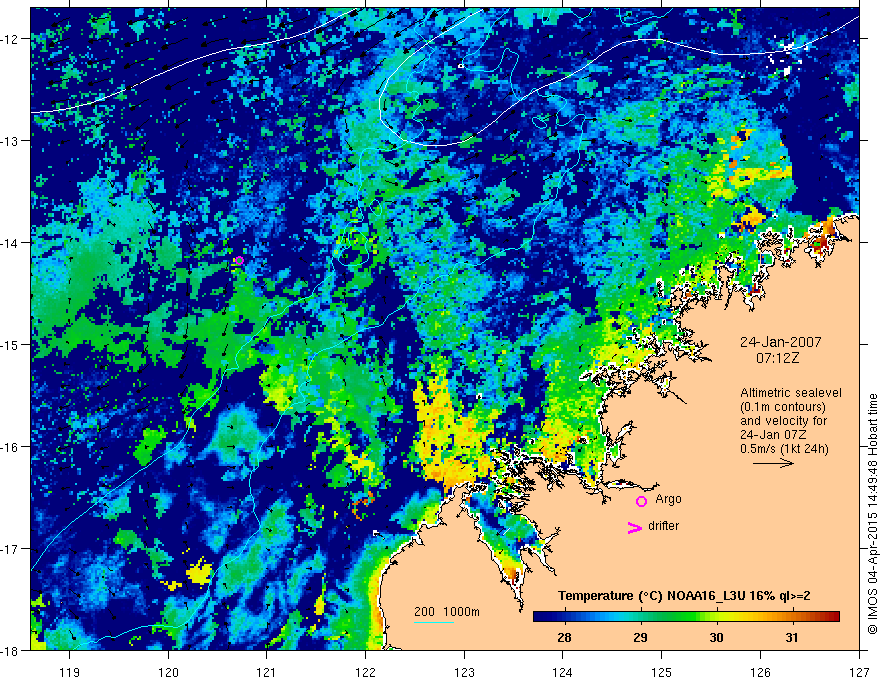Click the magenta drifter arrowhead legend icon
This screenshot has height=680, width=880.
click(x=635, y=528)
